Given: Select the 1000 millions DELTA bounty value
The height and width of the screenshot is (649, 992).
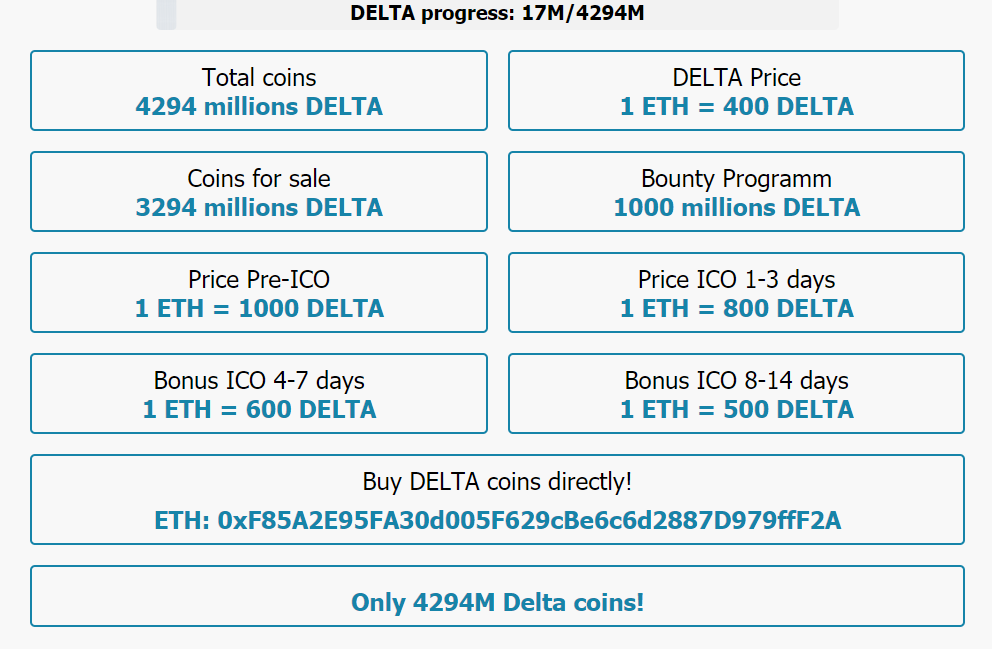Looking at the screenshot, I should coord(735,207).
